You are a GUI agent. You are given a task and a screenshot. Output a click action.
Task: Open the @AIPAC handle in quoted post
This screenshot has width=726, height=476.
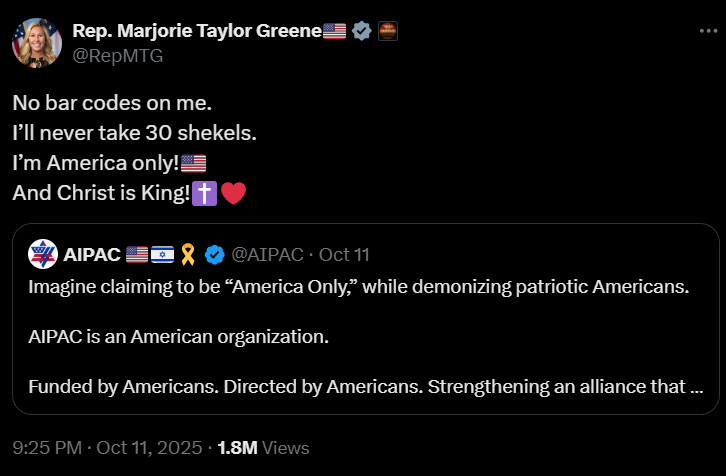coord(266,255)
